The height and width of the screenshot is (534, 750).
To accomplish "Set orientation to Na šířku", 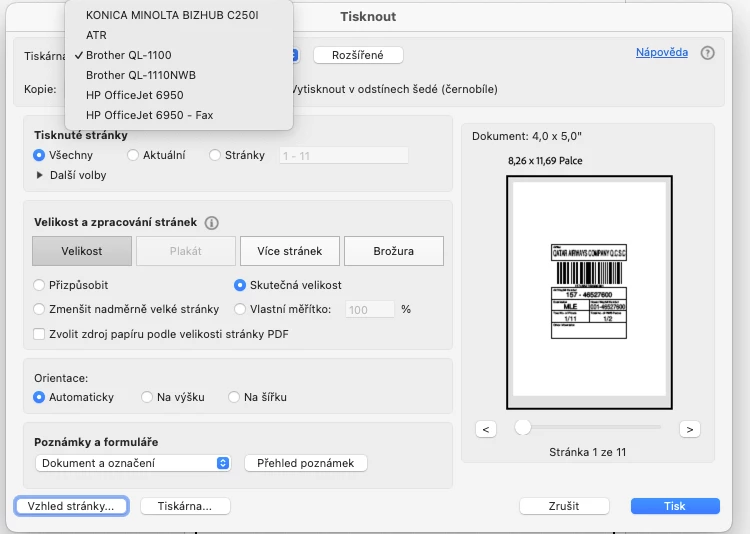I will pos(234,397).
